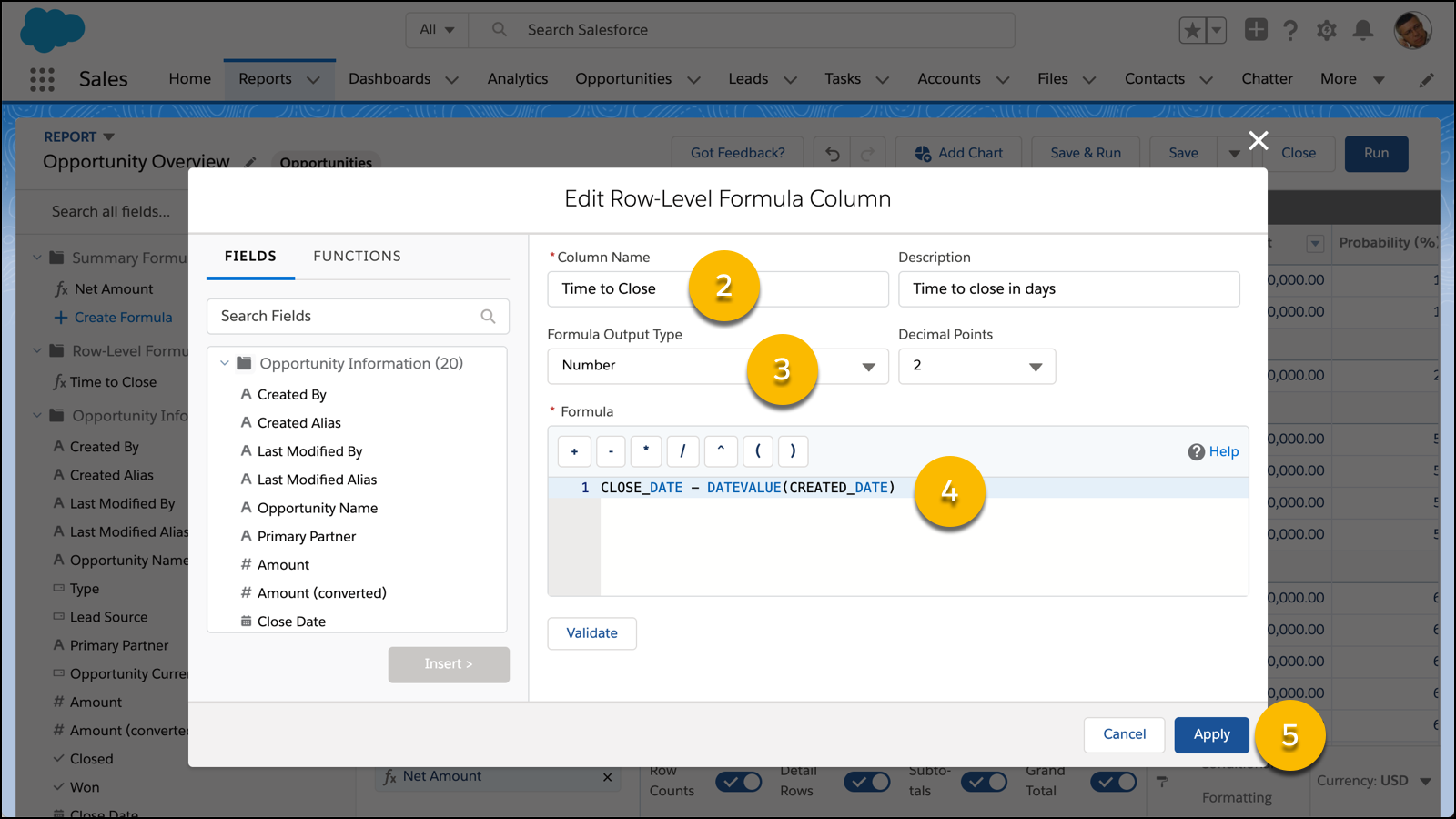
Task: Open the App Launcher waffle icon
Action: coord(41,79)
